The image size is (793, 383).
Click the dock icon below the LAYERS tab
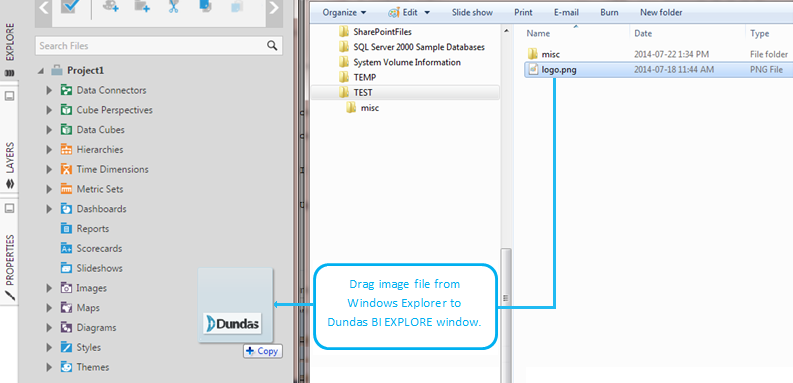9,209
